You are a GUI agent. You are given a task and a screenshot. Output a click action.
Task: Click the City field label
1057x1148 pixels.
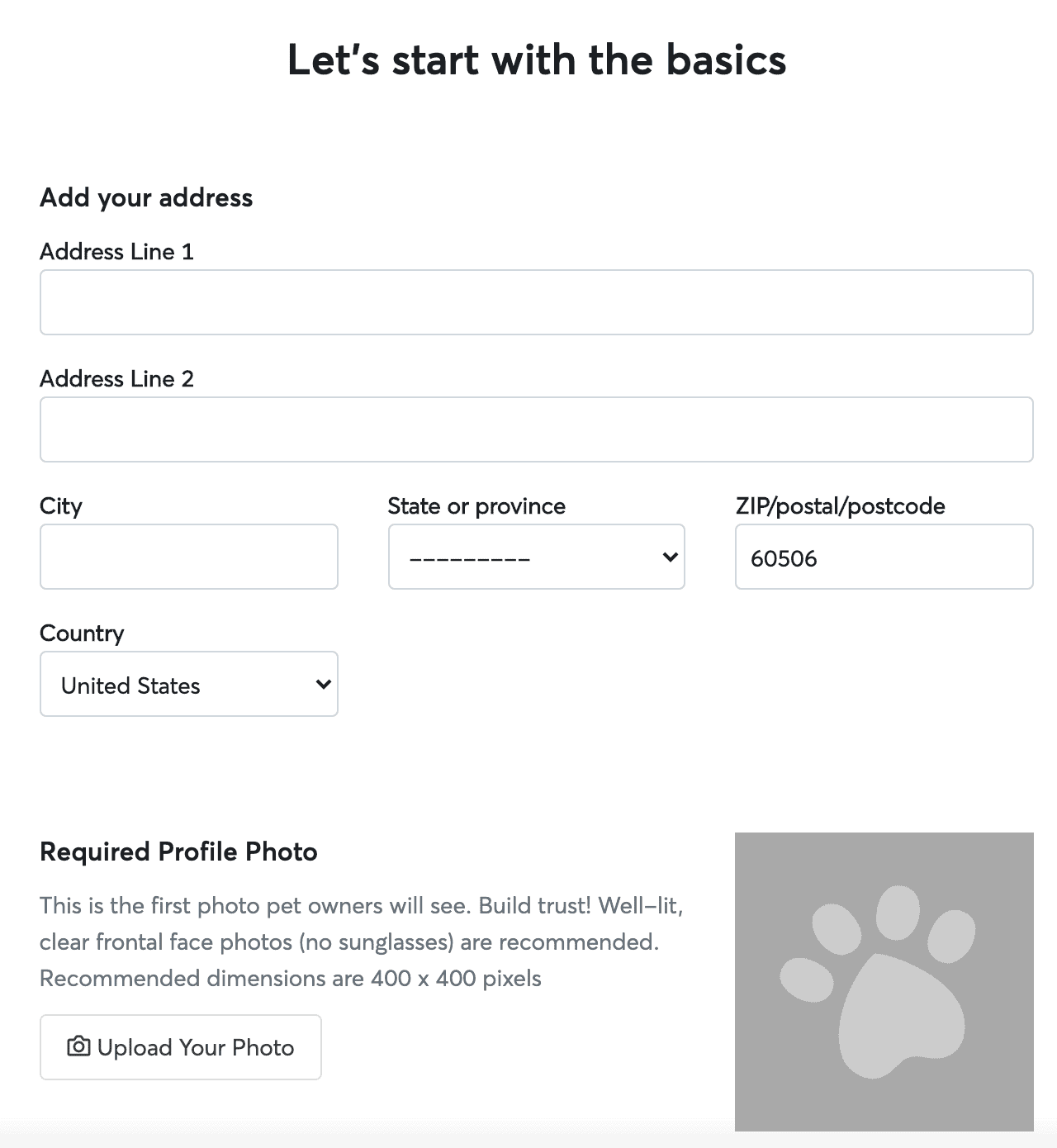point(60,505)
